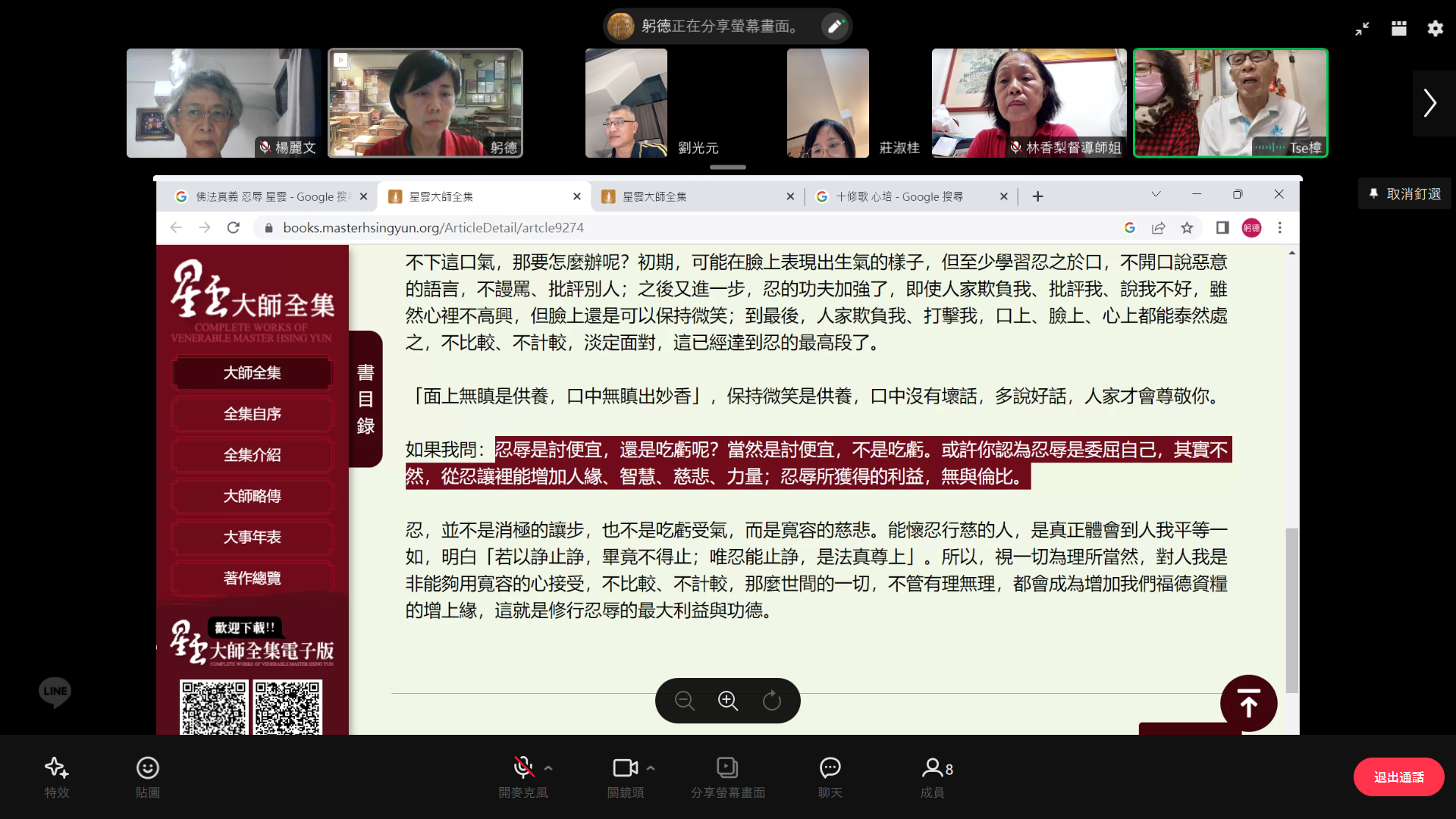This screenshot has height=819, width=1456.
Task: Click the exit fullscreen arrows icon
Action: click(x=1362, y=29)
